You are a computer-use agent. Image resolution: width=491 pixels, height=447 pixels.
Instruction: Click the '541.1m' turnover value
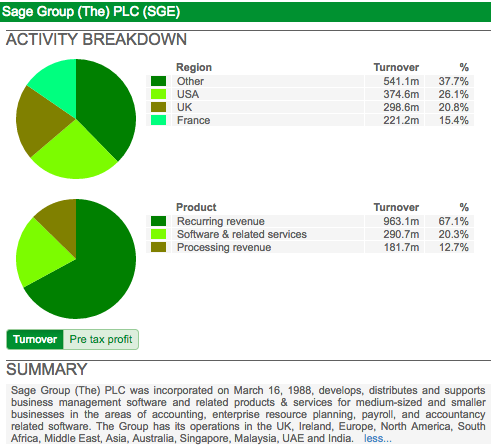(401, 81)
